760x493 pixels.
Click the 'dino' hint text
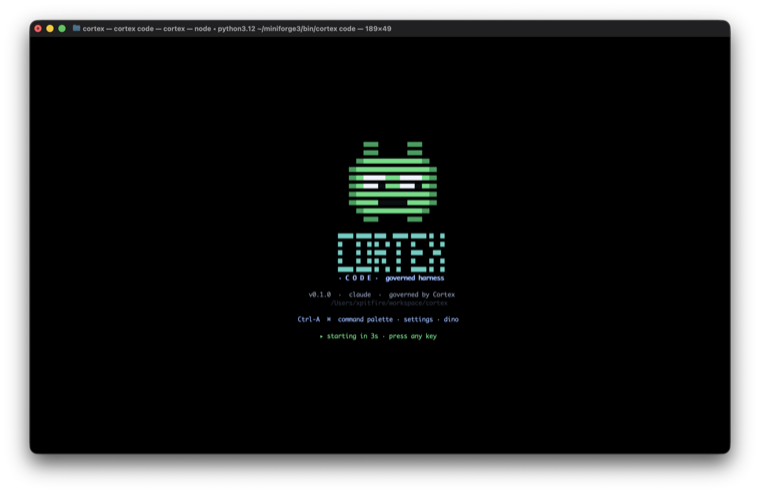point(451,319)
